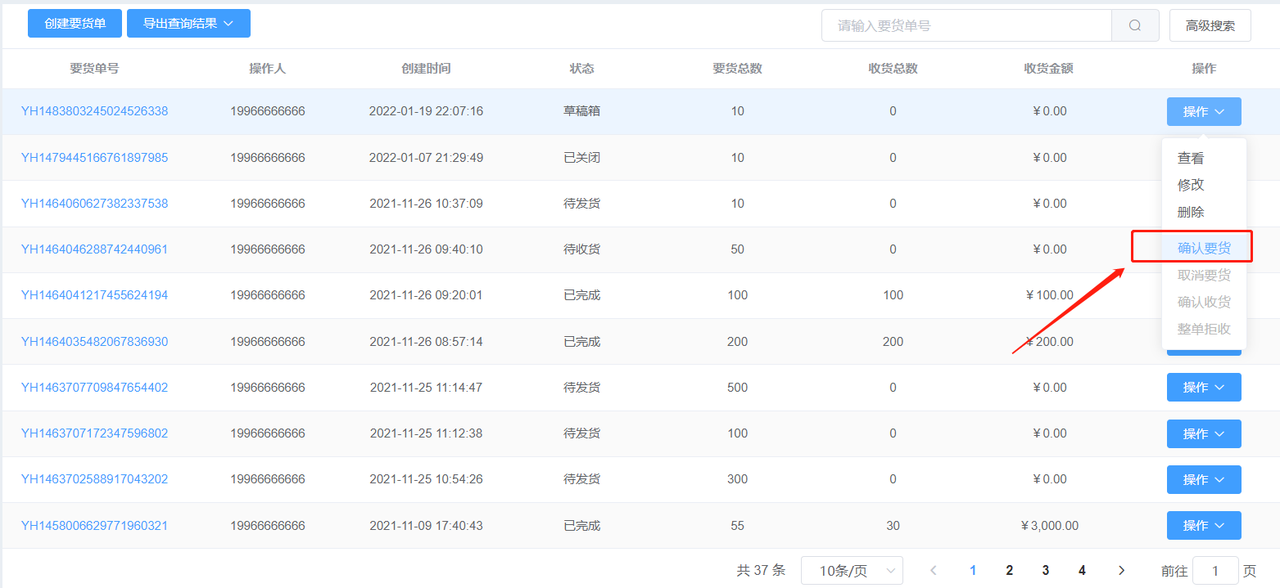1280x588 pixels.
Task: Click the search magnifier icon button
Action: click(x=1135, y=25)
